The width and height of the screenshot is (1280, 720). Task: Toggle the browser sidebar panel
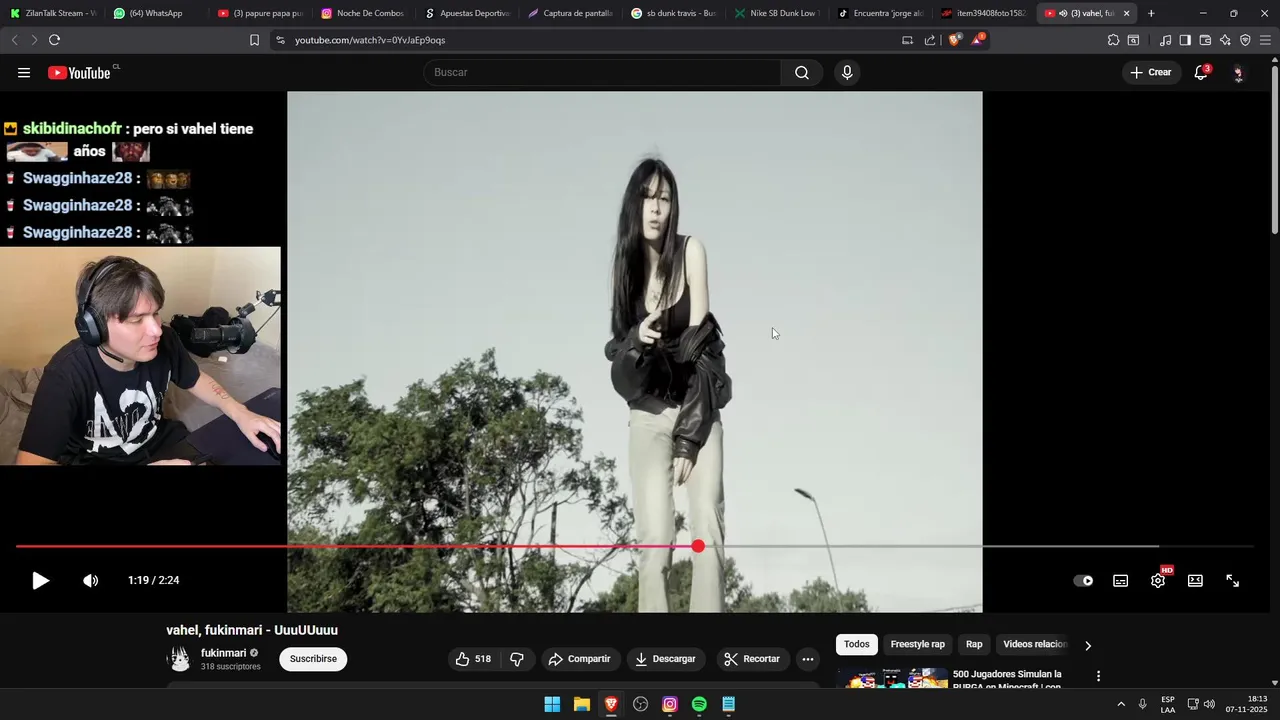[1185, 40]
